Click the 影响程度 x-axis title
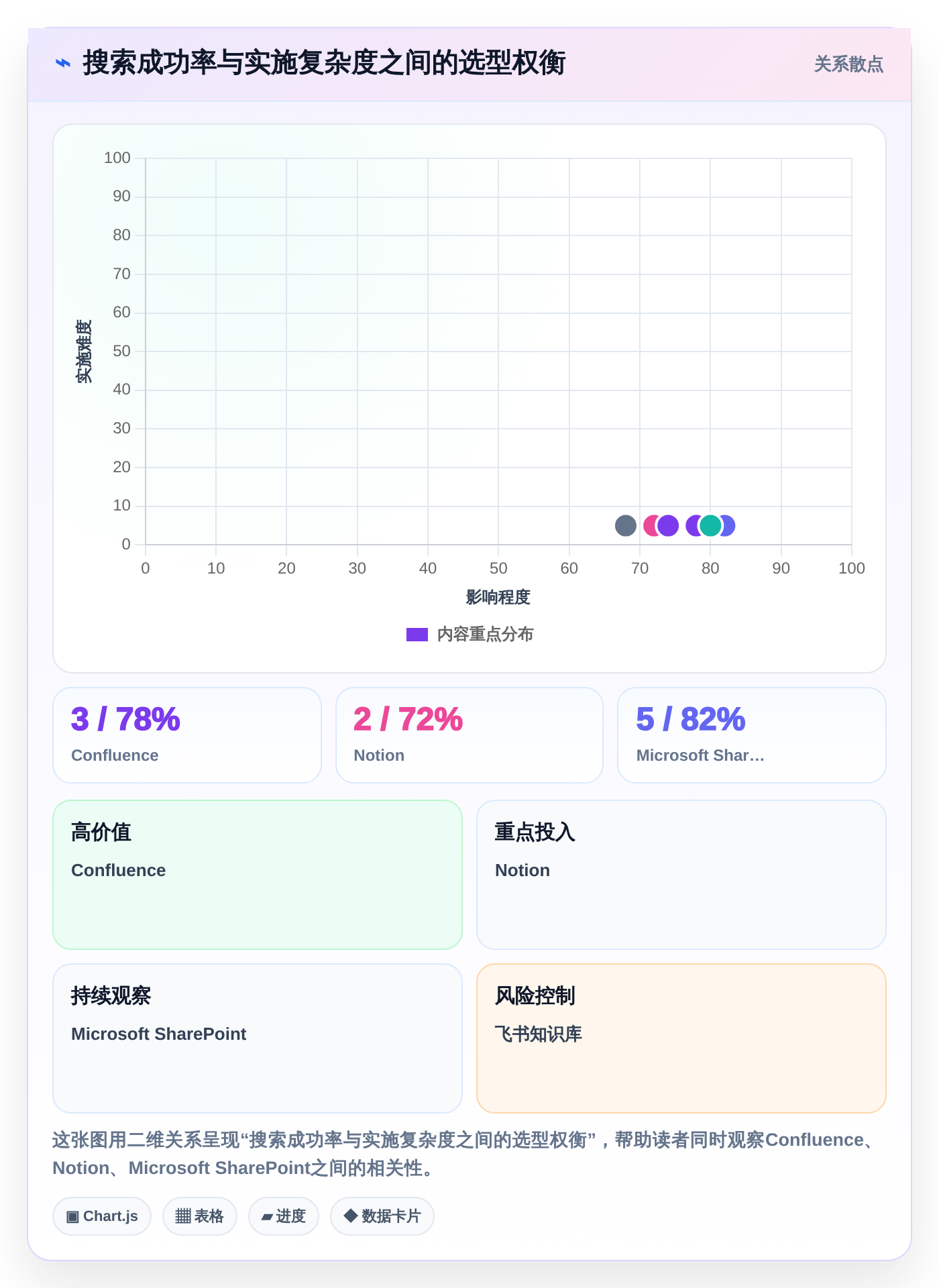This screenshot has height=1288, width=939. [x=498, y=597]
